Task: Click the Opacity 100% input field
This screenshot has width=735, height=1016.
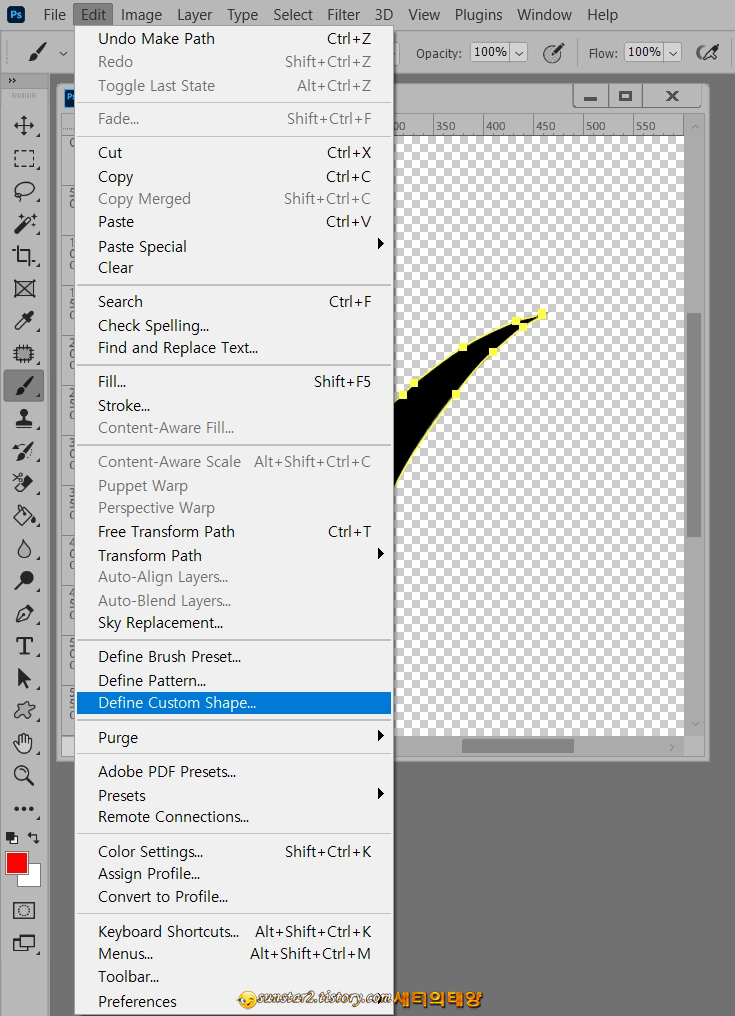Action: 490,52
